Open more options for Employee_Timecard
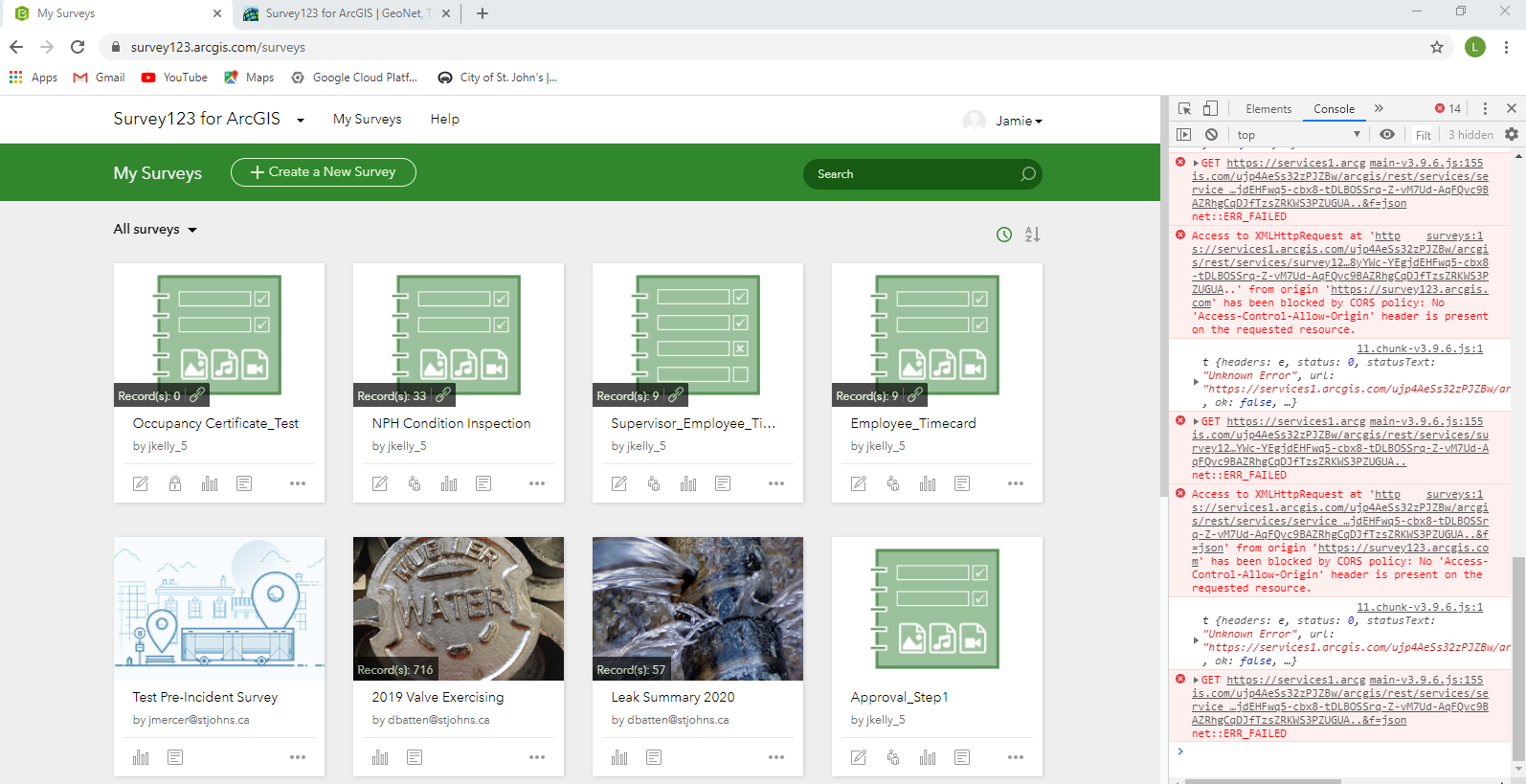 tap(1016, 483)
